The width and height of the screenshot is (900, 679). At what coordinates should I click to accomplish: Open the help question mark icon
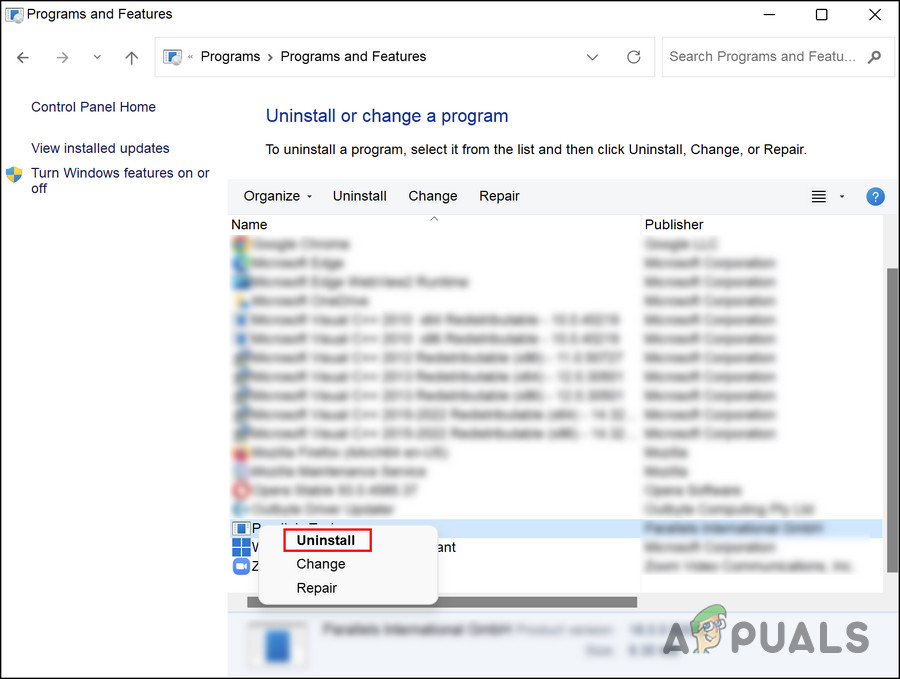coord(875,197)
